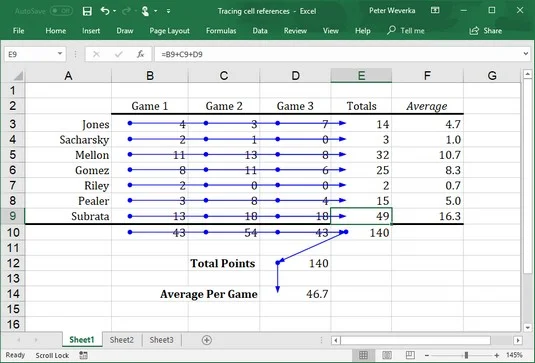Click the Redo arrow icon
This screenshot has height=363, width=535.
tap(126, 11)
